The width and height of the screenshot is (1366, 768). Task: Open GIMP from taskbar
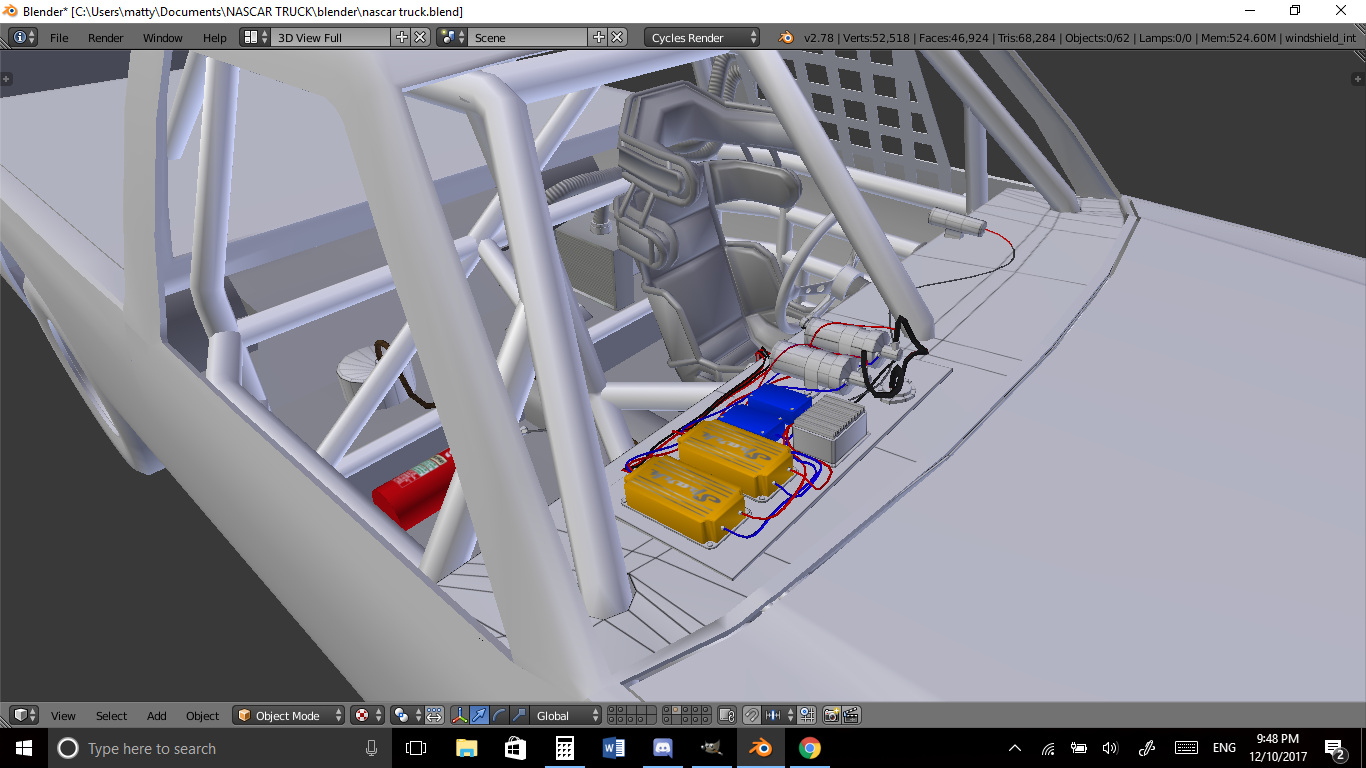click(x=711, y=748)
